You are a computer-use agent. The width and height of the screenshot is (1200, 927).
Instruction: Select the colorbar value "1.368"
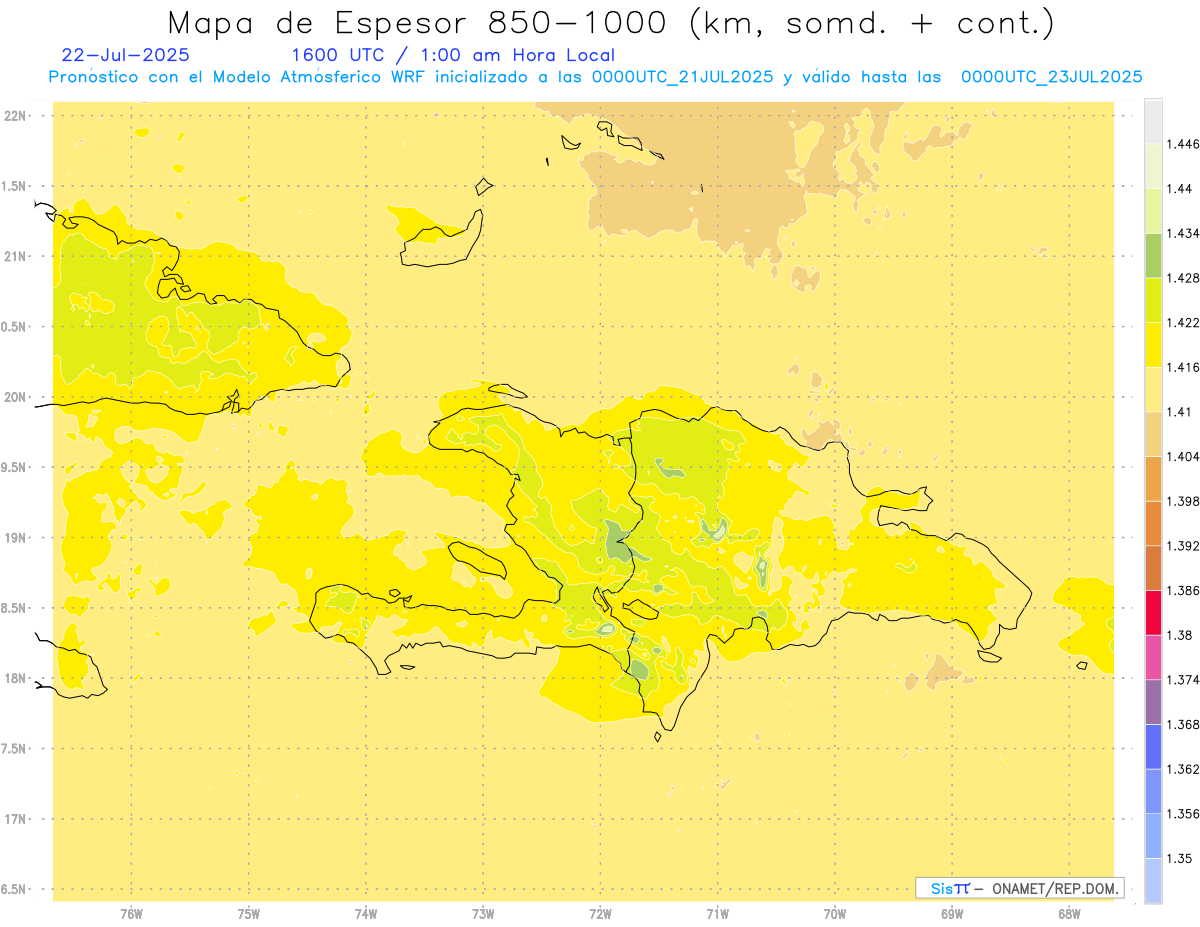click(x=1183, y=724)
